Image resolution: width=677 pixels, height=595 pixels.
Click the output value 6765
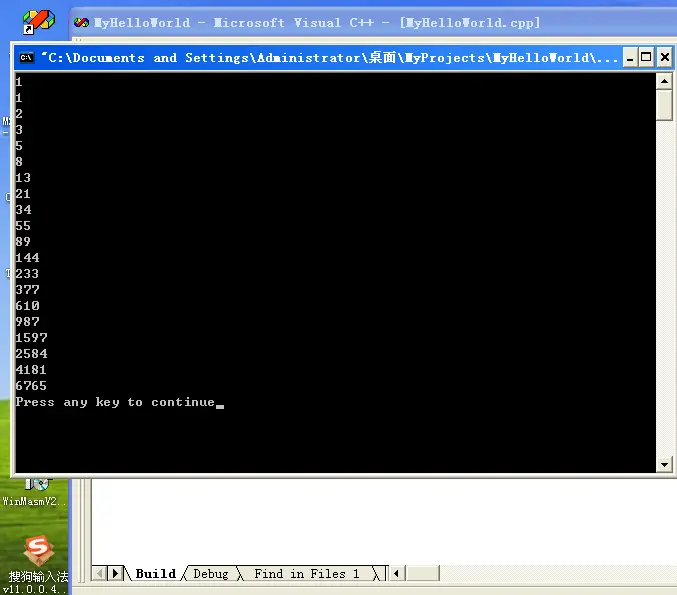31,386
